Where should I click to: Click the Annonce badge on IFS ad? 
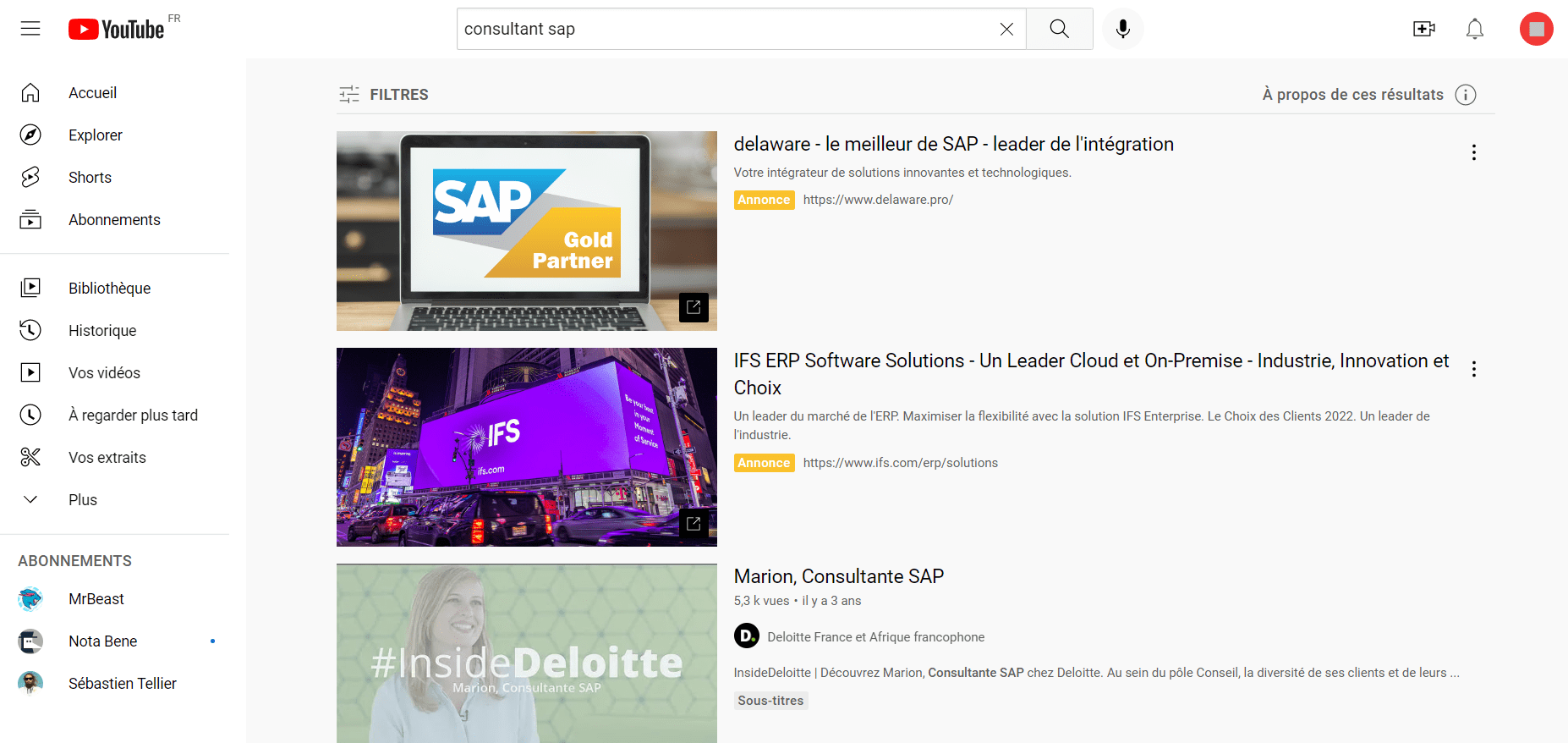coord(764,463)
